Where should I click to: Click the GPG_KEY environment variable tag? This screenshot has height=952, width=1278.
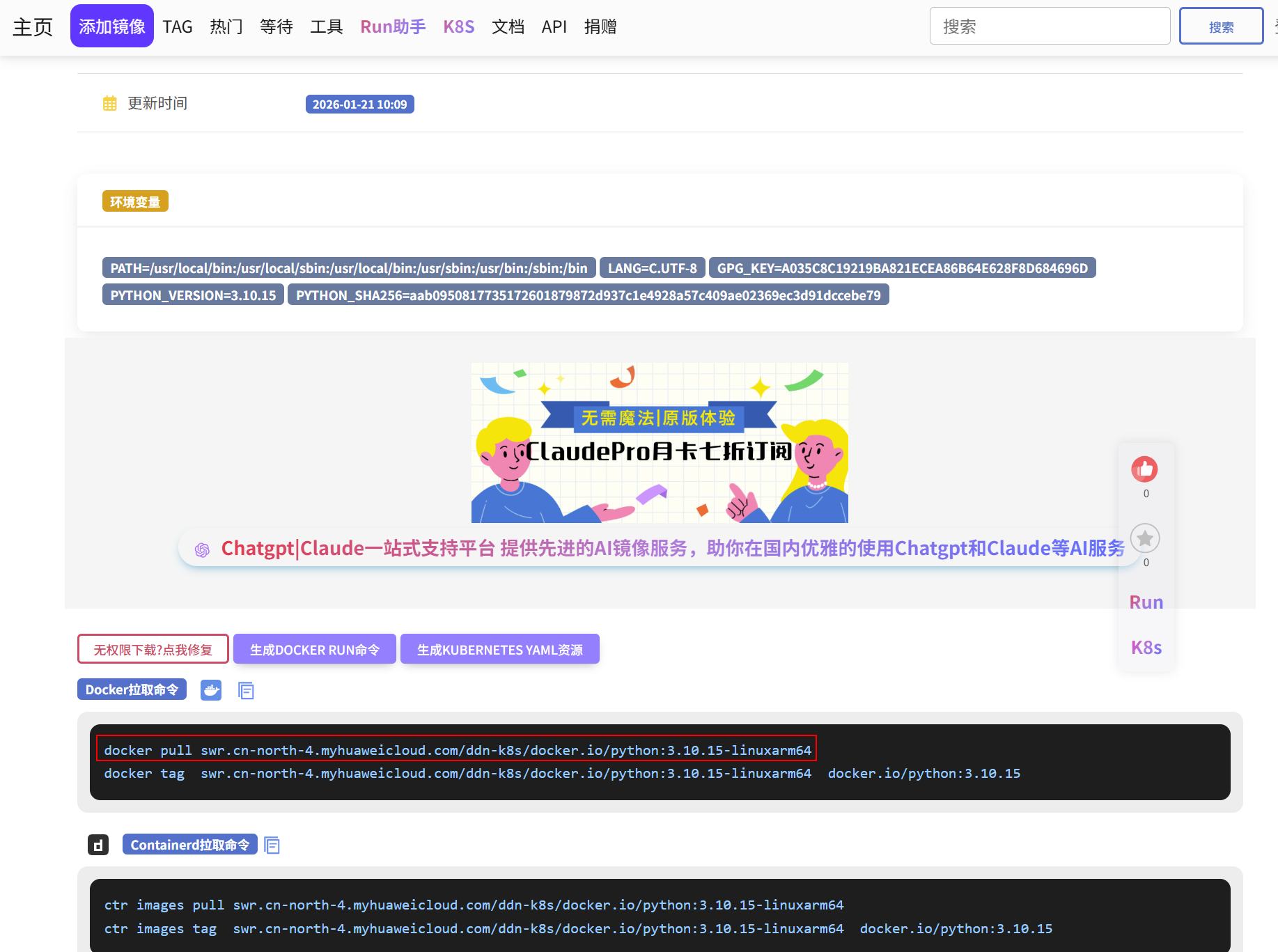click(x=903, y=268)
